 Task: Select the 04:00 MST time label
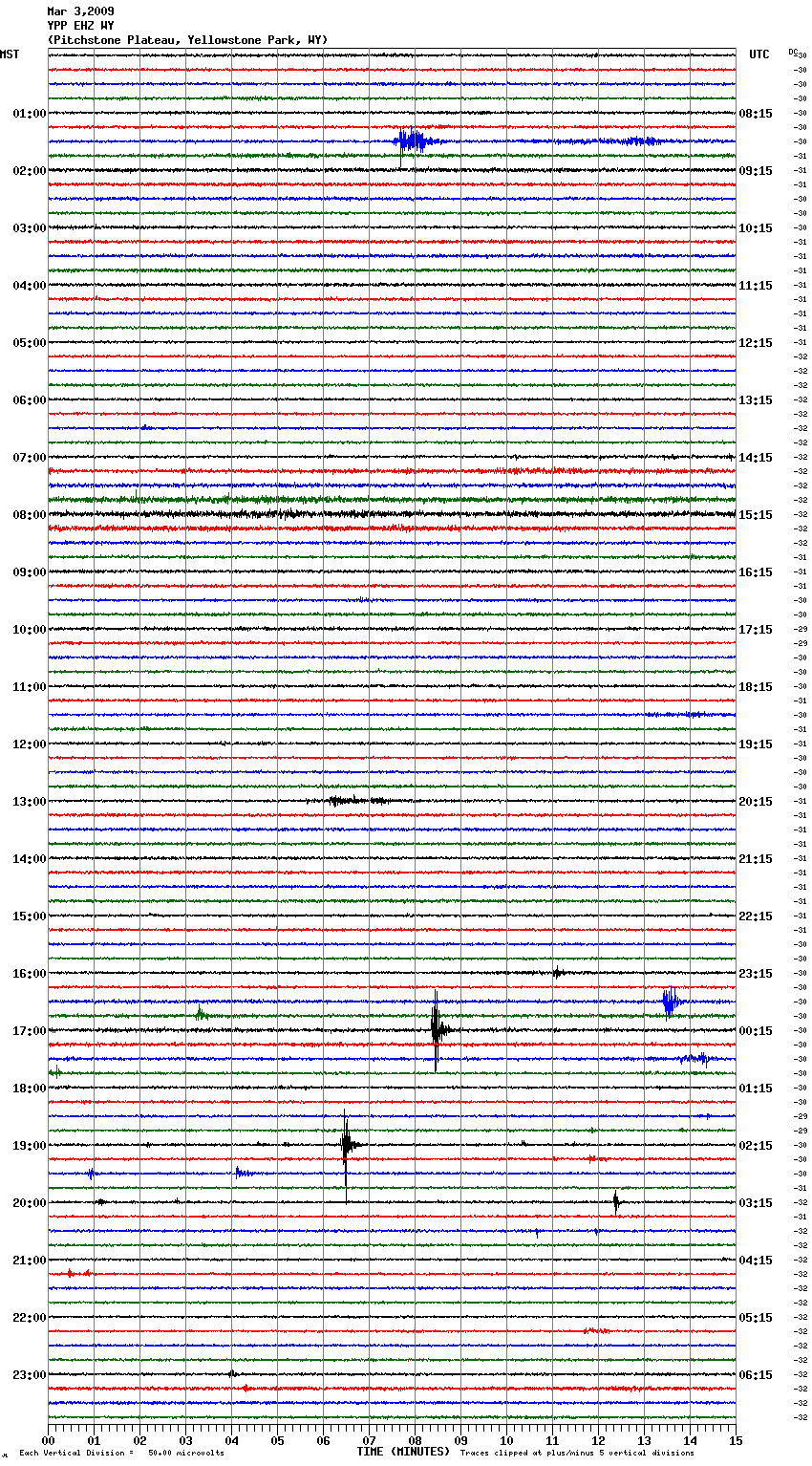pos(30,286)
